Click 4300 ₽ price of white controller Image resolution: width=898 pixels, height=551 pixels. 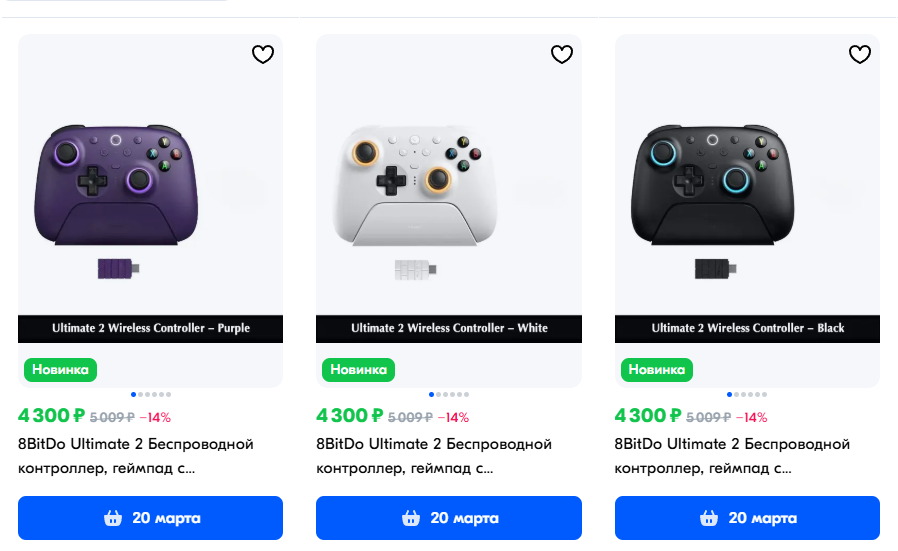(x=349, y=415)
